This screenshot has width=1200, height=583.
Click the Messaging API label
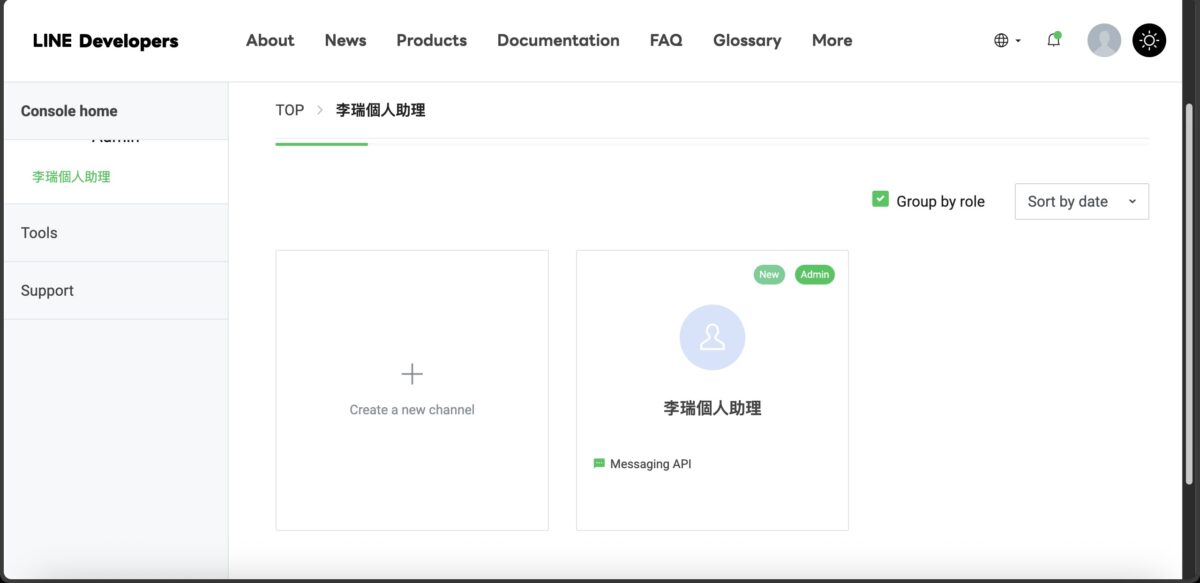(x=650, y=464)
